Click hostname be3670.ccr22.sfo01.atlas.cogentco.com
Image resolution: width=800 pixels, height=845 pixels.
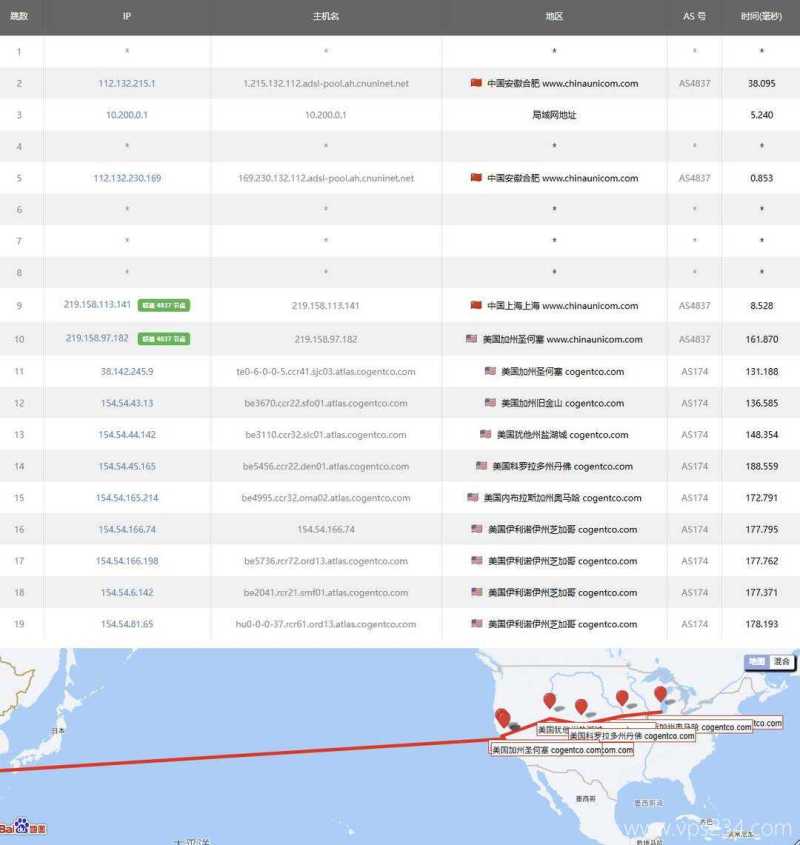click(326, 403)
